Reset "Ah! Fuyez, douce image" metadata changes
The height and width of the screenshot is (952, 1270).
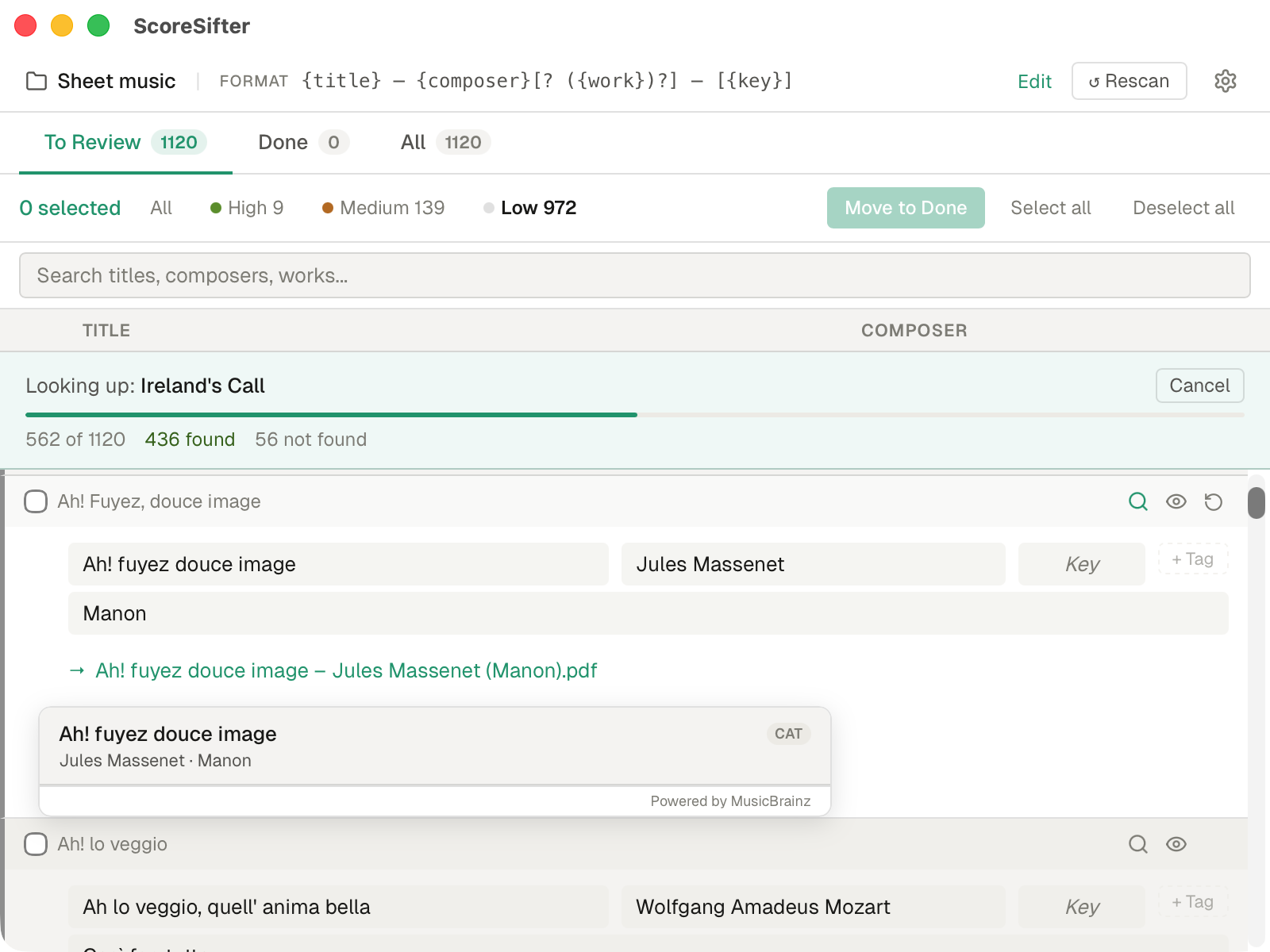pyautogui.click(x=1213, y=501)
